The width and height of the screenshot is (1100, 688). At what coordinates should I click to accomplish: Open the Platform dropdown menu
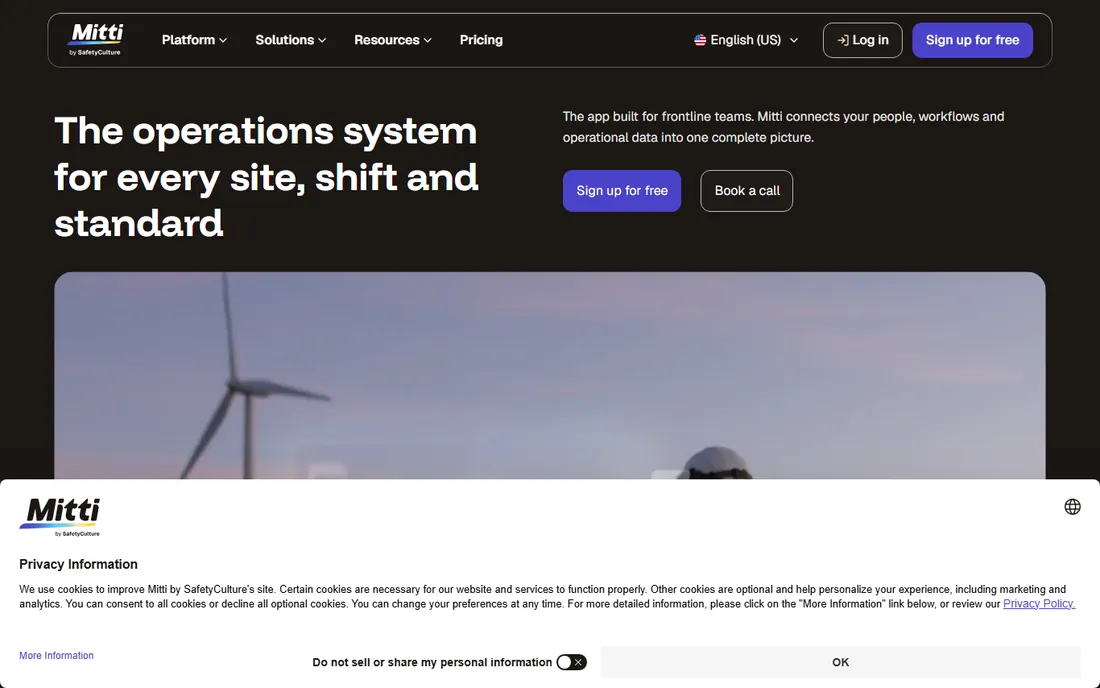[x=194, y=40]
